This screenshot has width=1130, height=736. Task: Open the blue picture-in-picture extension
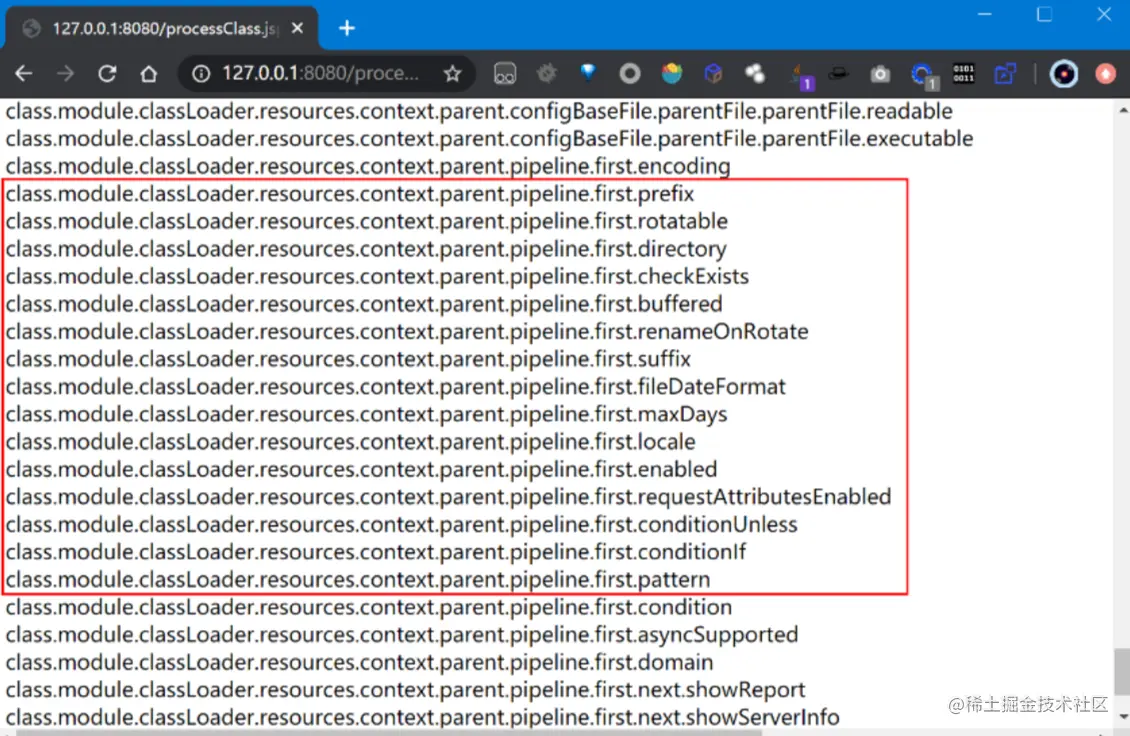1005,74
